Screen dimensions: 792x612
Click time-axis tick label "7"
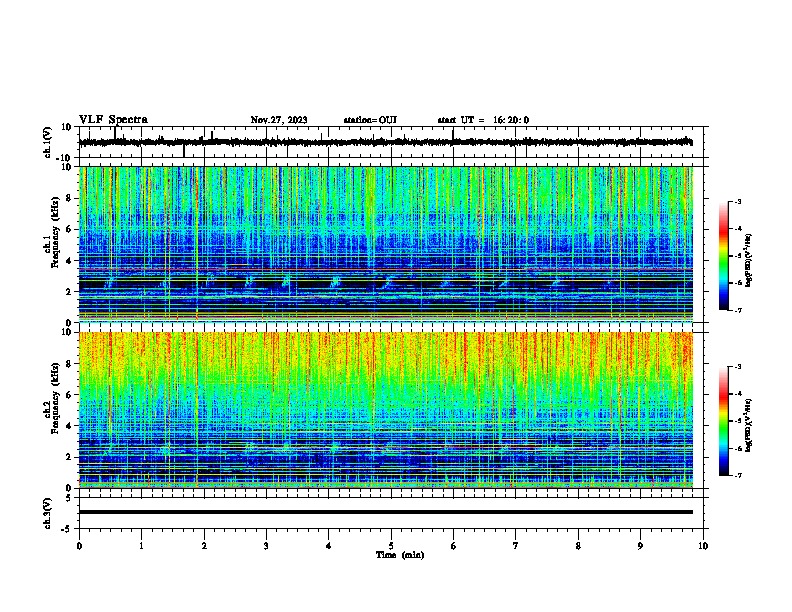(516, 546)
